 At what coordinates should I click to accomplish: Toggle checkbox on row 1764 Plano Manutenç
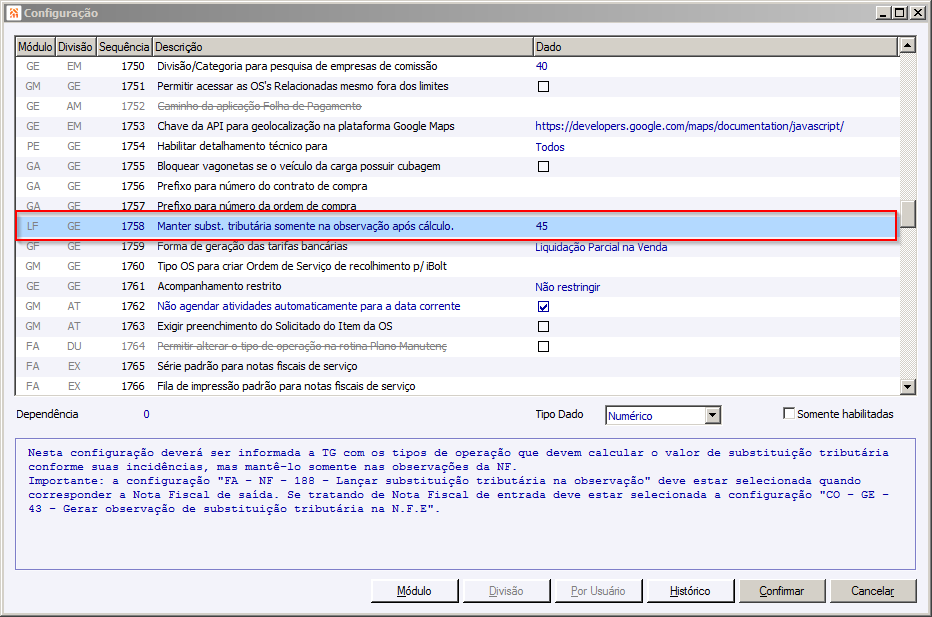click(543, 347)
